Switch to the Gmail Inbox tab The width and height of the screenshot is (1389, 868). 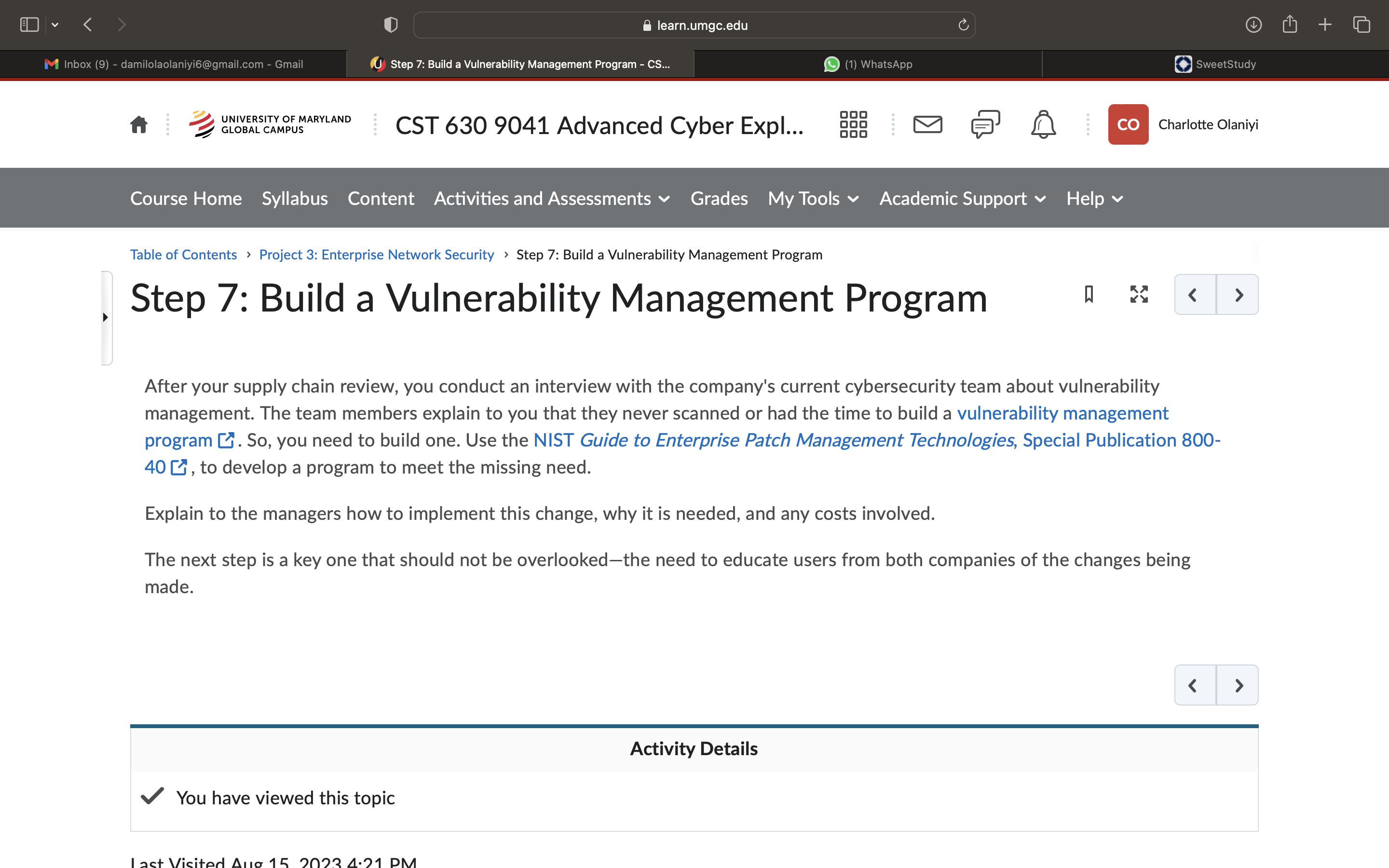pos(173,64)
